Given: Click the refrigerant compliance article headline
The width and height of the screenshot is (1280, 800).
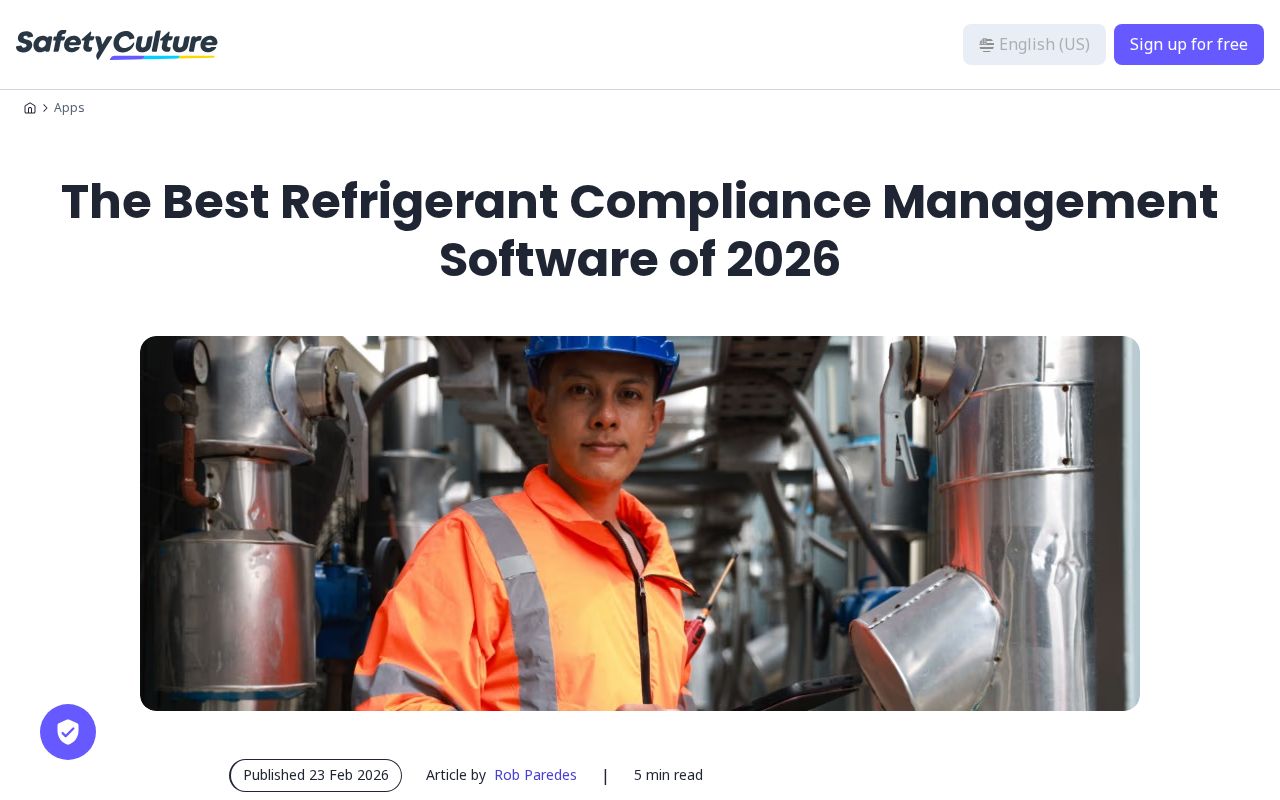Looking at the screenshot, I should click(x=640, y=230).
